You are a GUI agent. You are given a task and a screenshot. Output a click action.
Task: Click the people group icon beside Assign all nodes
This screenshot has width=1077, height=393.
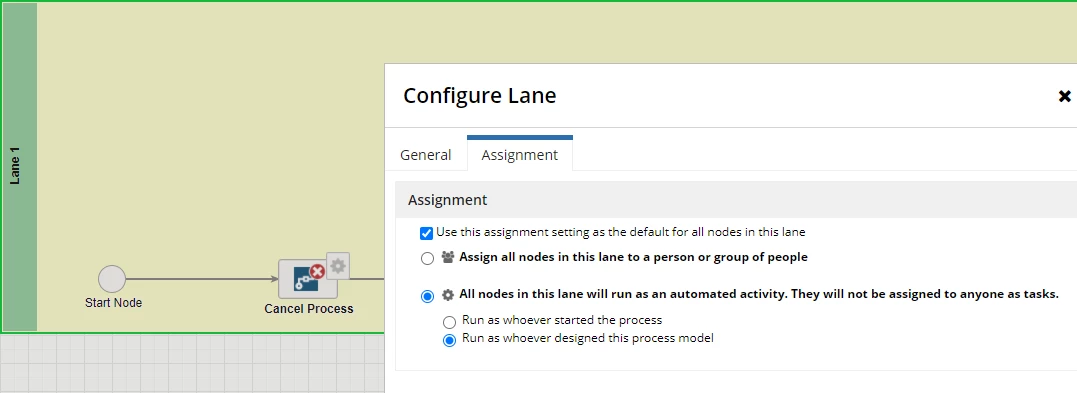(x=448, y=257)
